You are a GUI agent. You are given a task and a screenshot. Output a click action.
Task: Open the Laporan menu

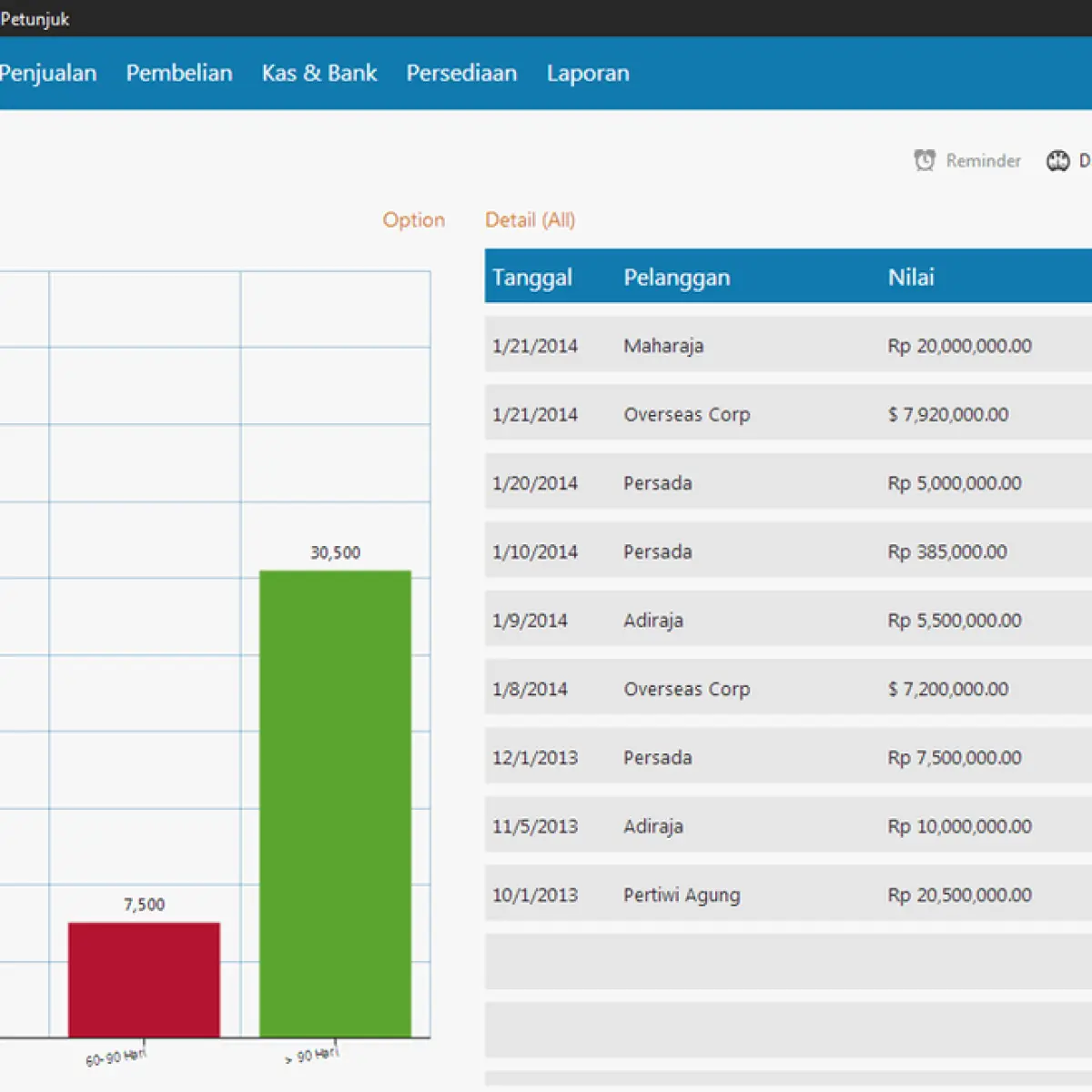[x=588, y=73]
